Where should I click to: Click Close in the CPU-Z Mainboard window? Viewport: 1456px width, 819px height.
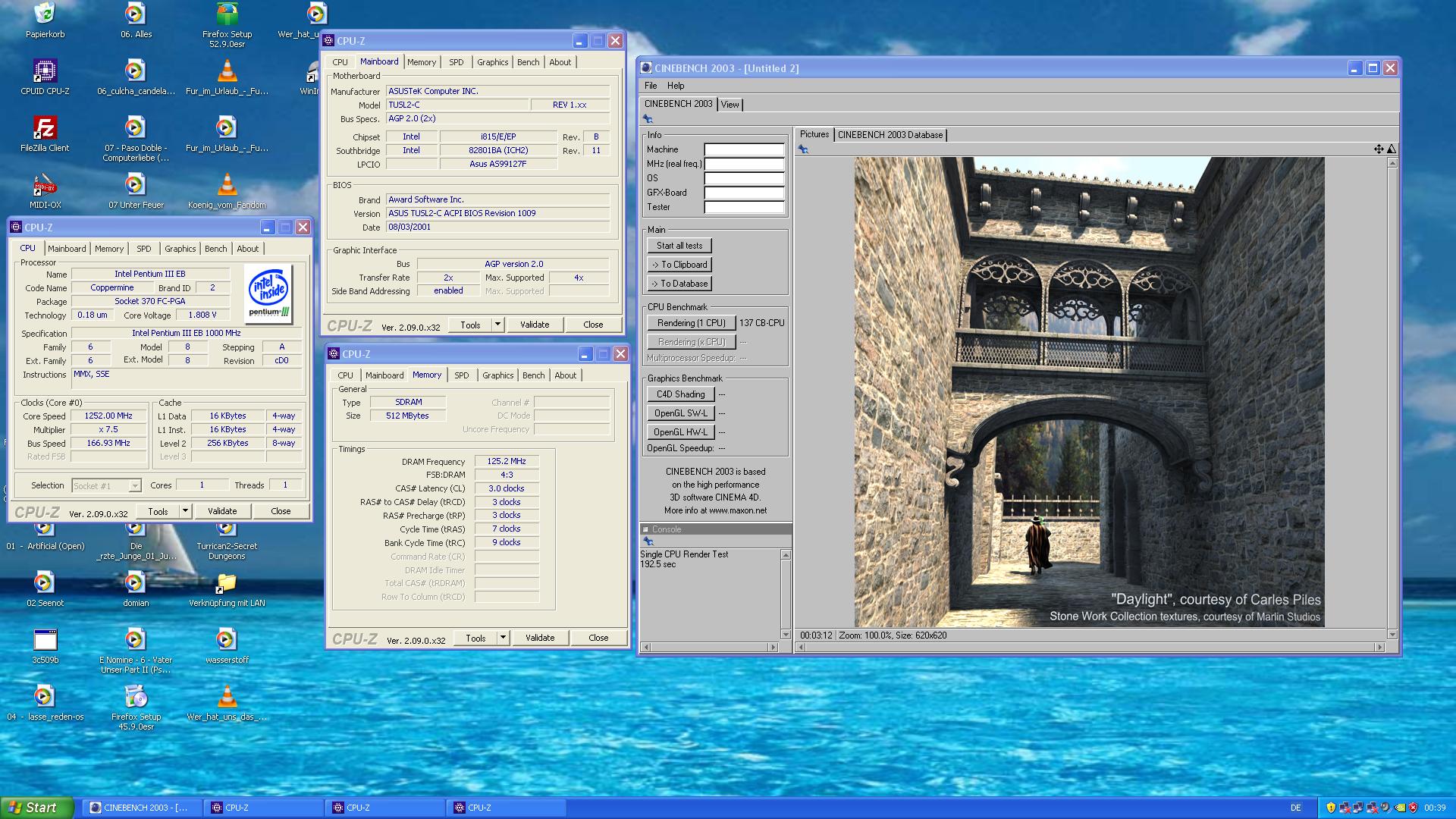[593, 325]
